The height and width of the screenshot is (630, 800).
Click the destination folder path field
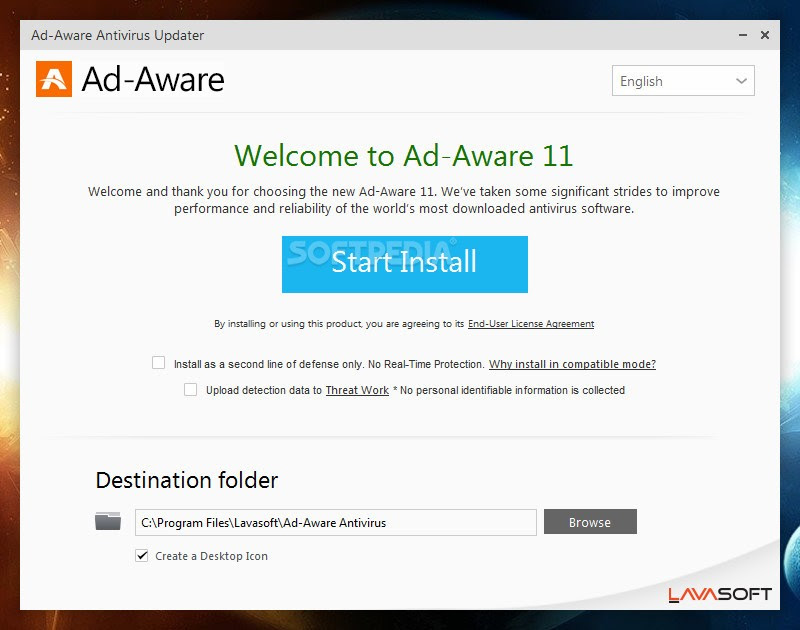336,522
